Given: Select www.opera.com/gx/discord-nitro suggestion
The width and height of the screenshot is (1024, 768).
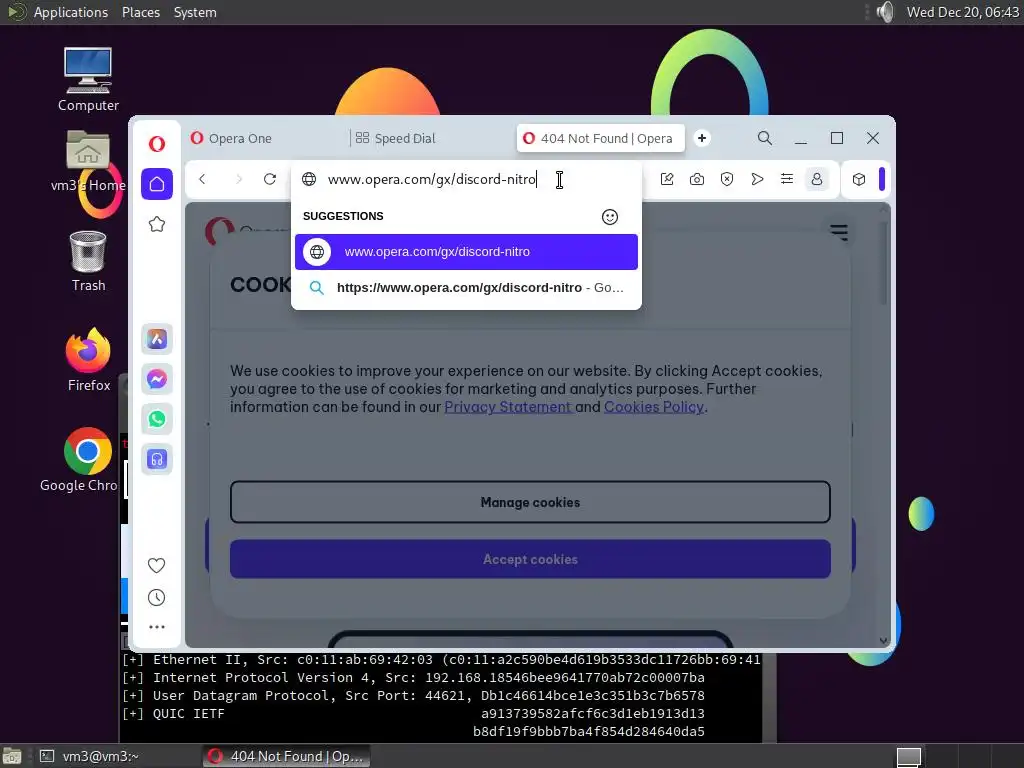Looking at the screenshot, I should tap(466, 252).
